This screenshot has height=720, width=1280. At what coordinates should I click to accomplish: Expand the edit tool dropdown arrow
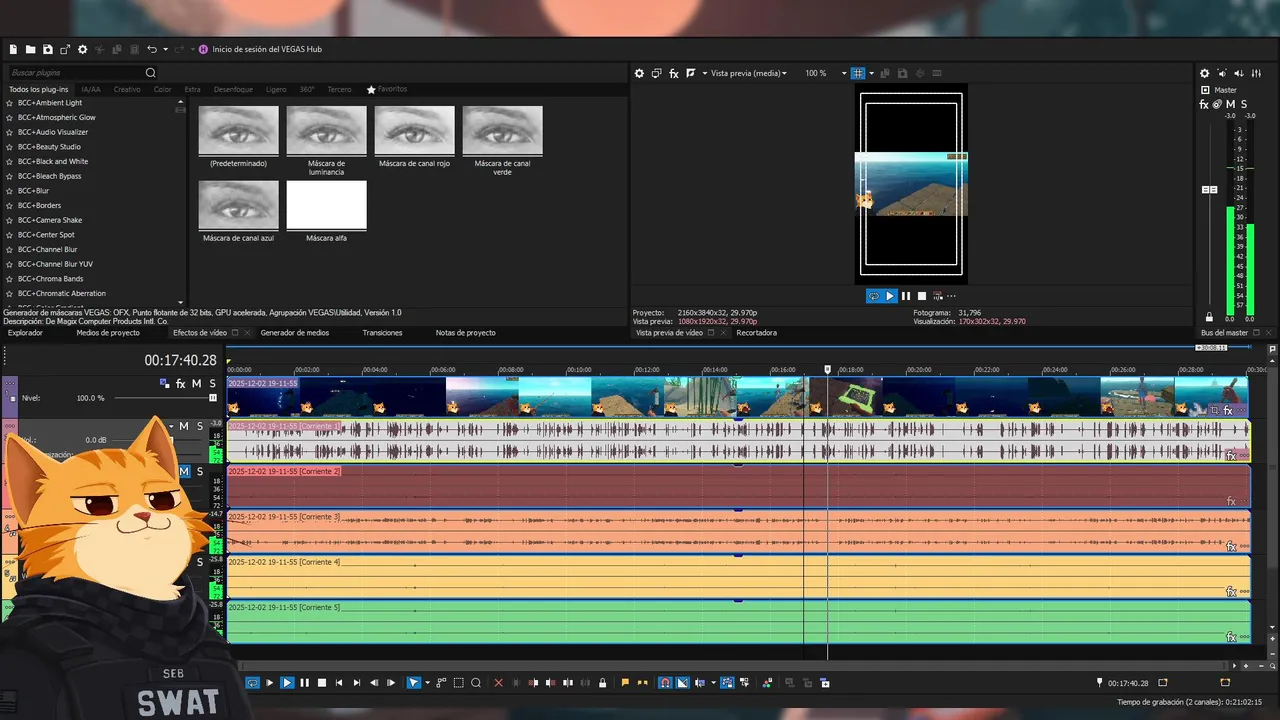(x=427, y=683)
